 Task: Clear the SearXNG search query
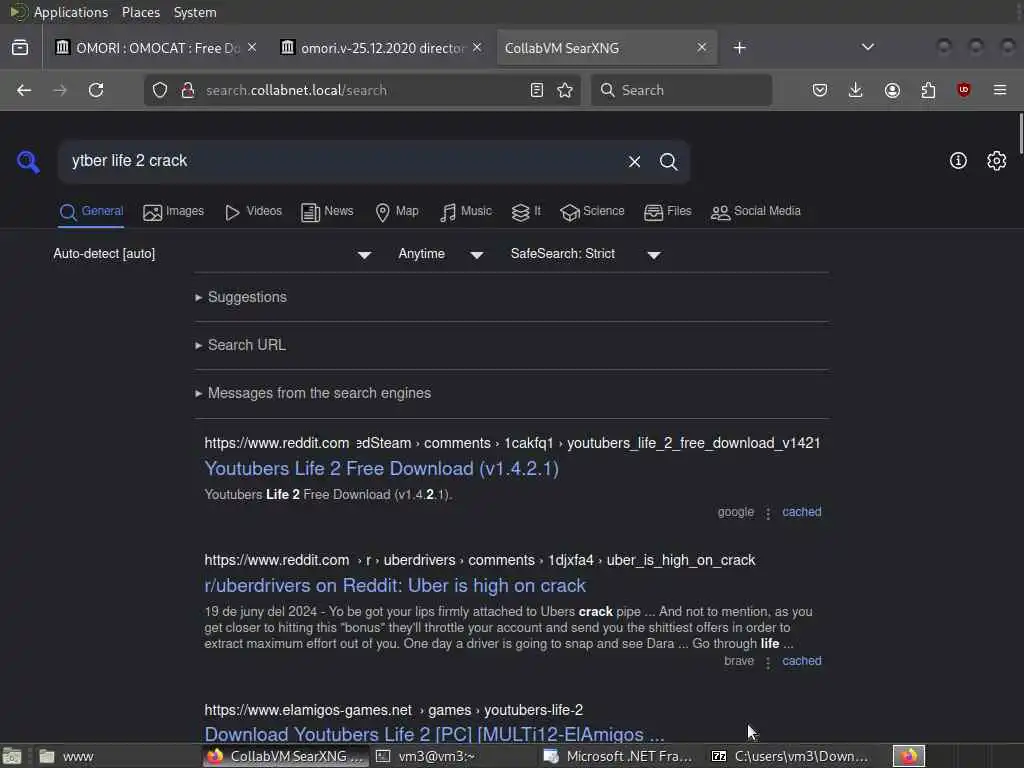point(634,161)
